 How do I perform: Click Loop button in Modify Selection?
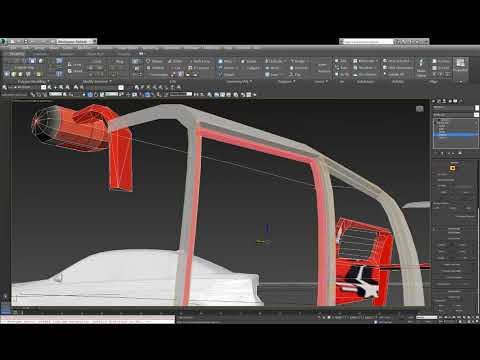pyautogui.click(x=97, y=61)
